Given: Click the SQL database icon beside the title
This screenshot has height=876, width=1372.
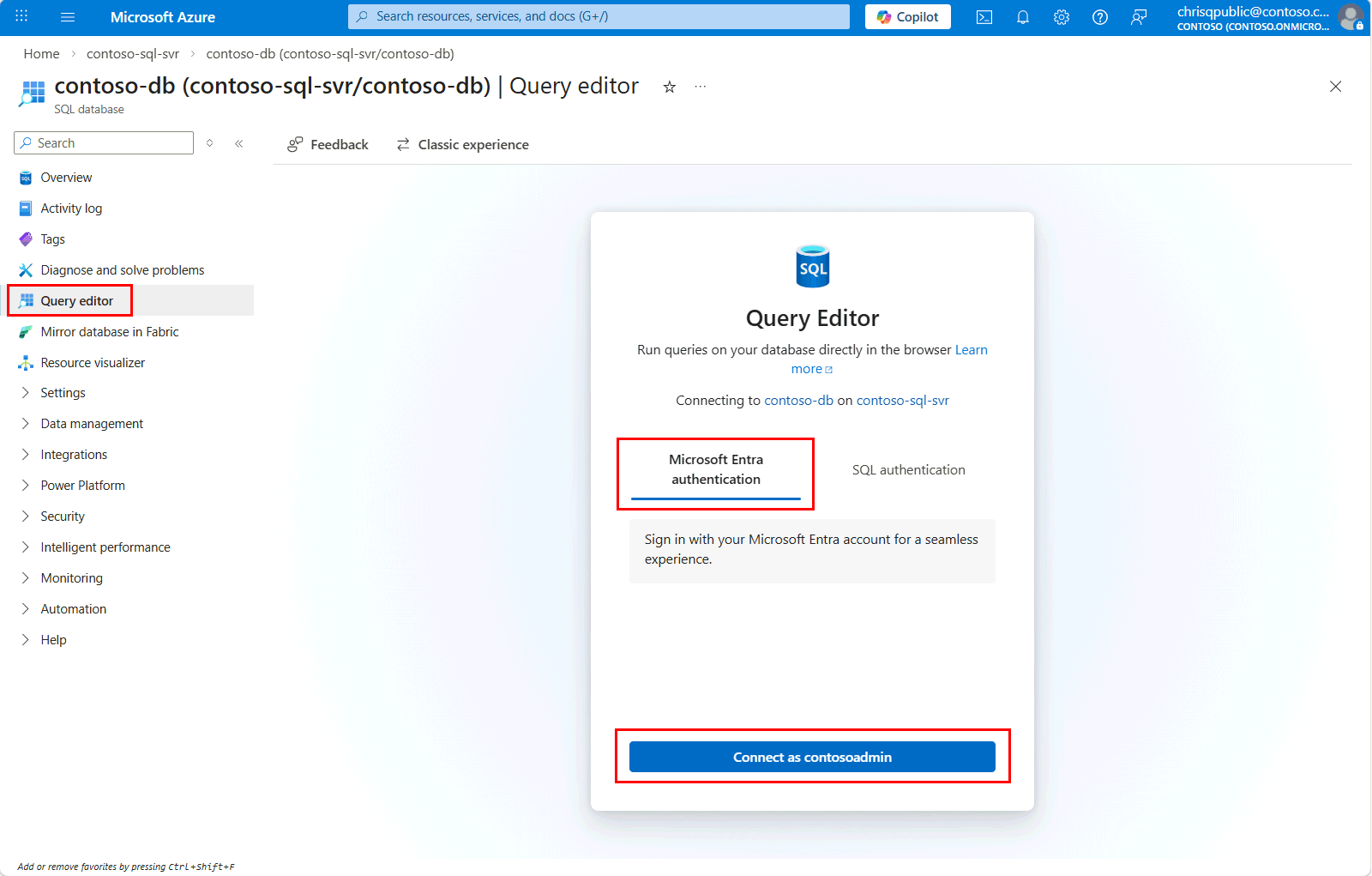Looking at the screenshot, I should (33, 94).
